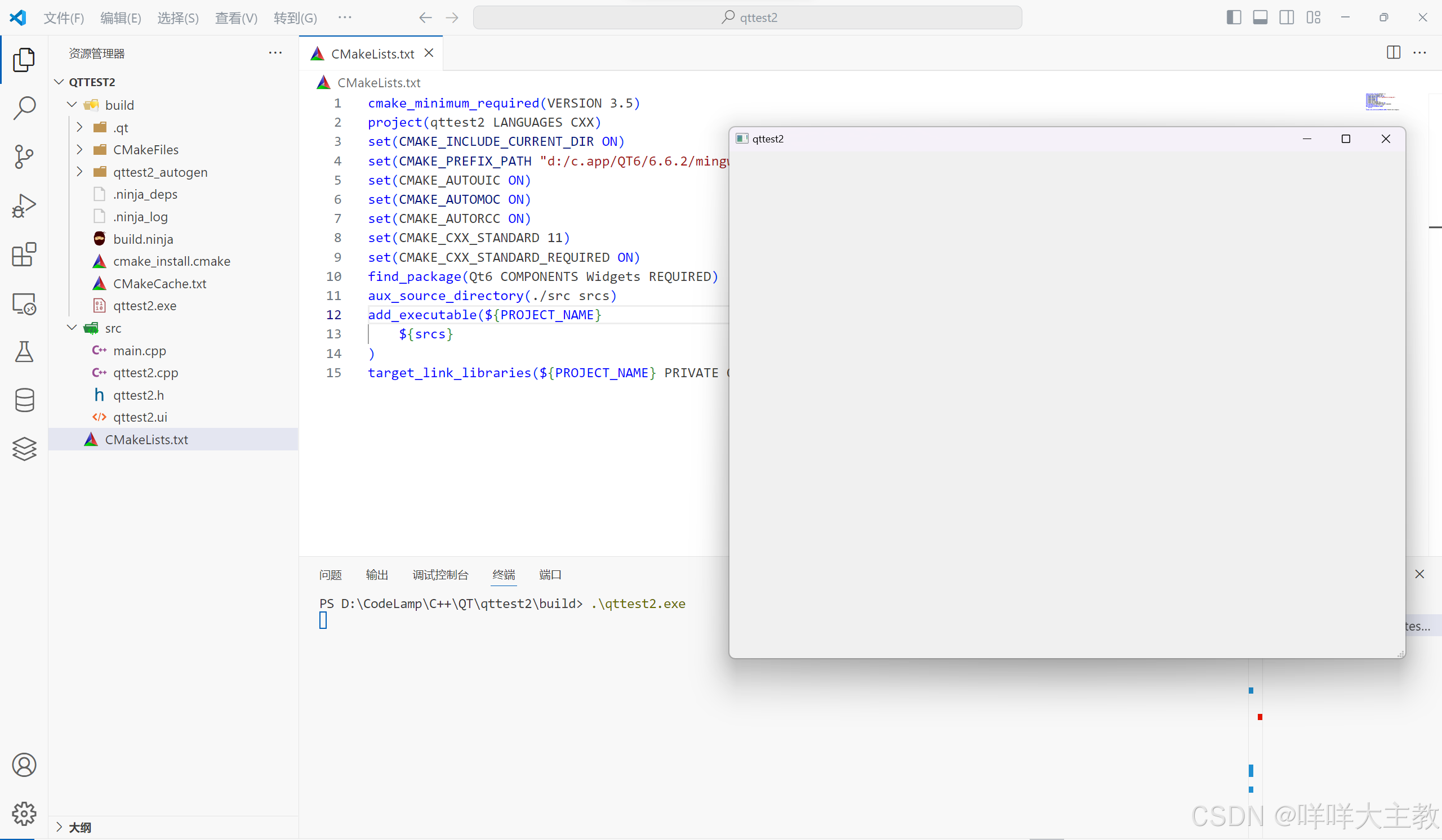Open the View menu

tap(236, 17)
